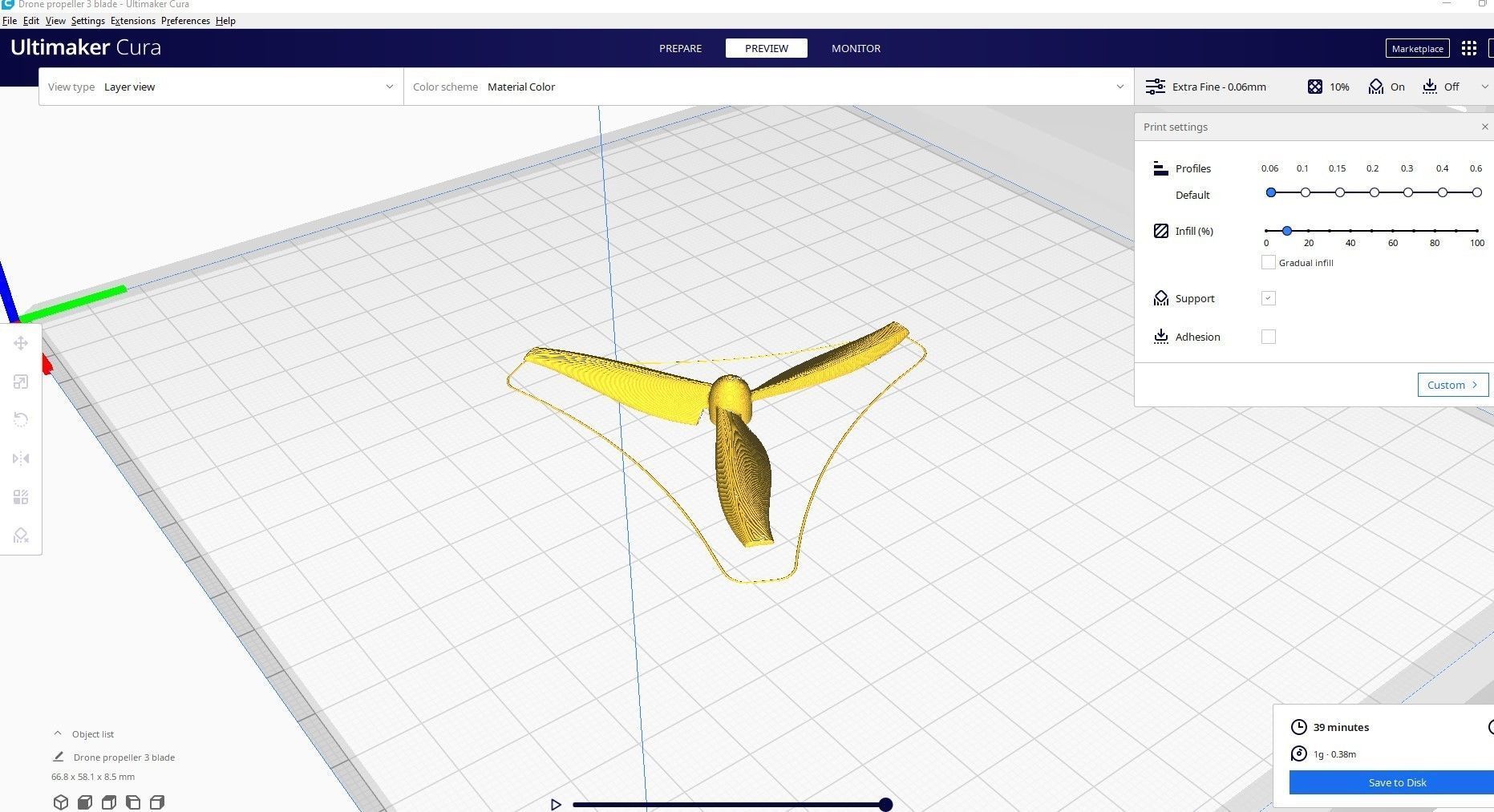Select the Support Blocker tool

21,535
